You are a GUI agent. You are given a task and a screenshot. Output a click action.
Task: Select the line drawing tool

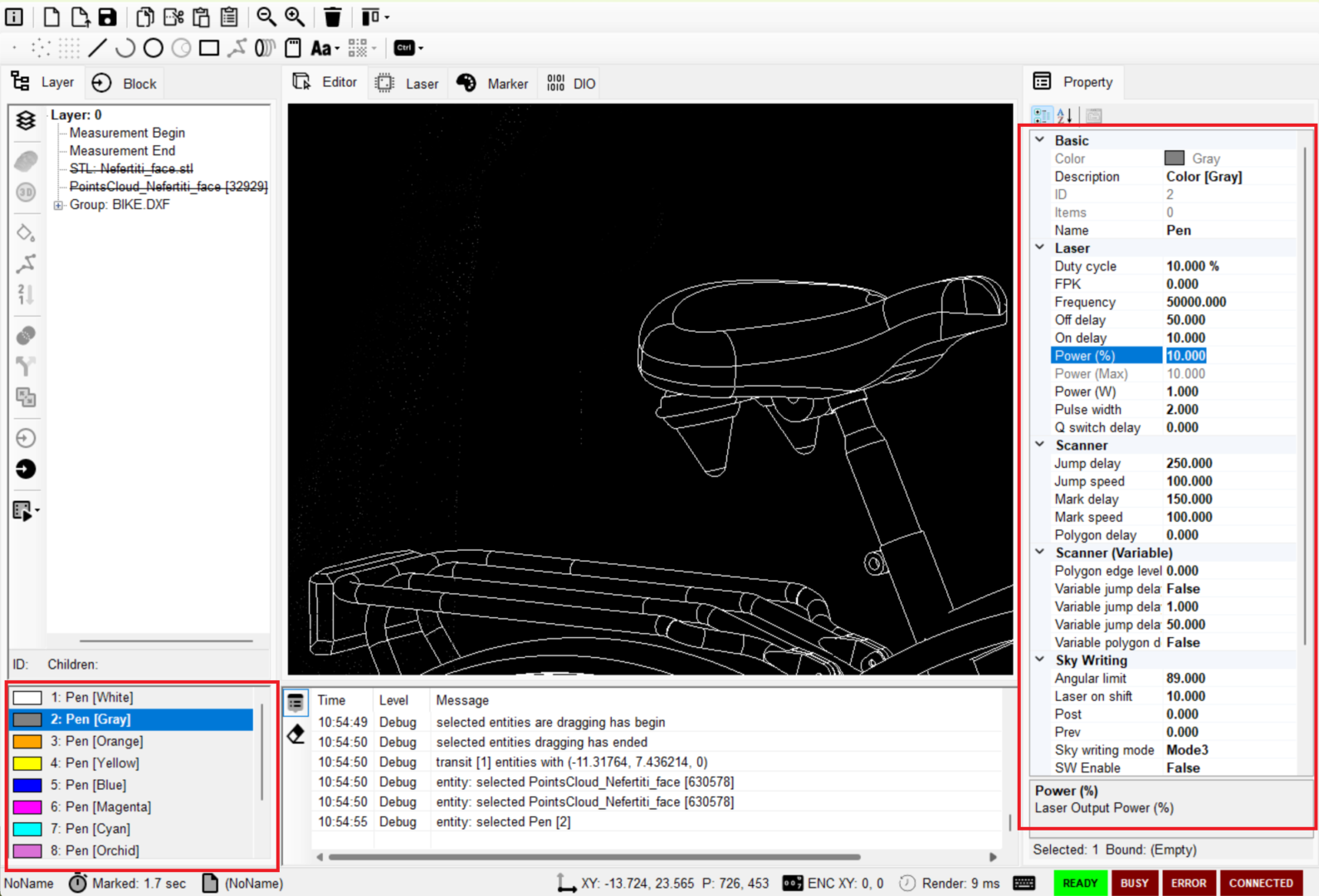pos(97,48)
